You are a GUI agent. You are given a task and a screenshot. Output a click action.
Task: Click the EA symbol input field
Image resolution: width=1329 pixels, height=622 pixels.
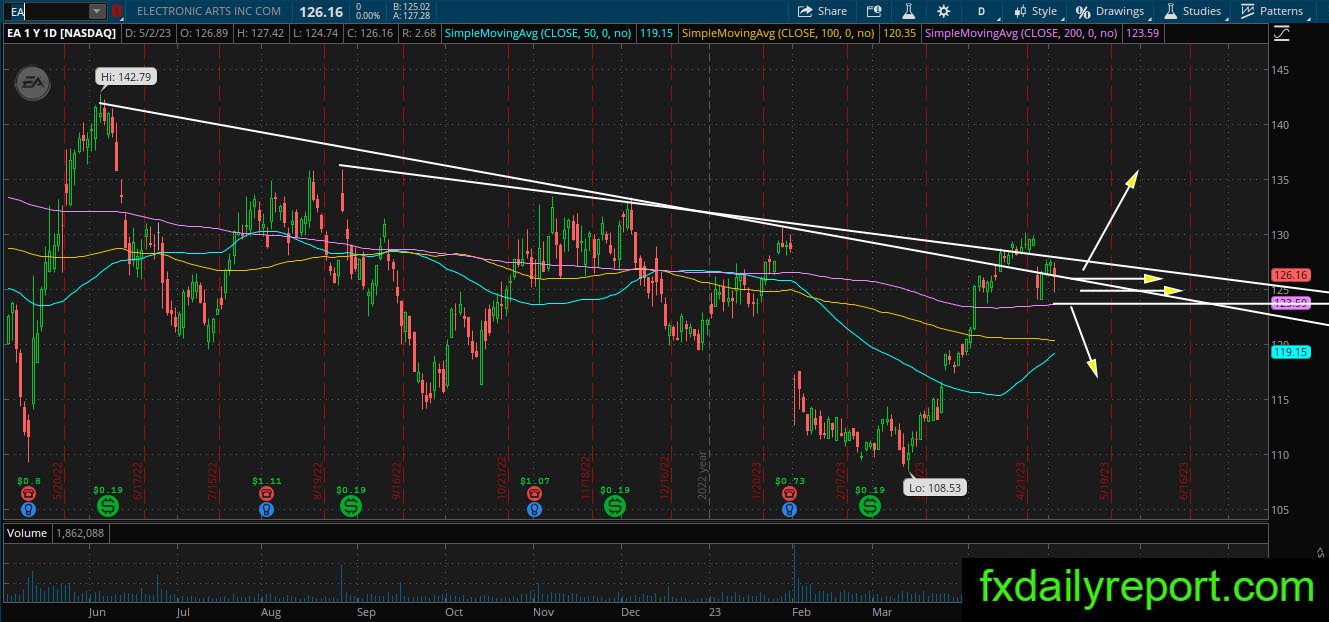click(x=44, y=11)
